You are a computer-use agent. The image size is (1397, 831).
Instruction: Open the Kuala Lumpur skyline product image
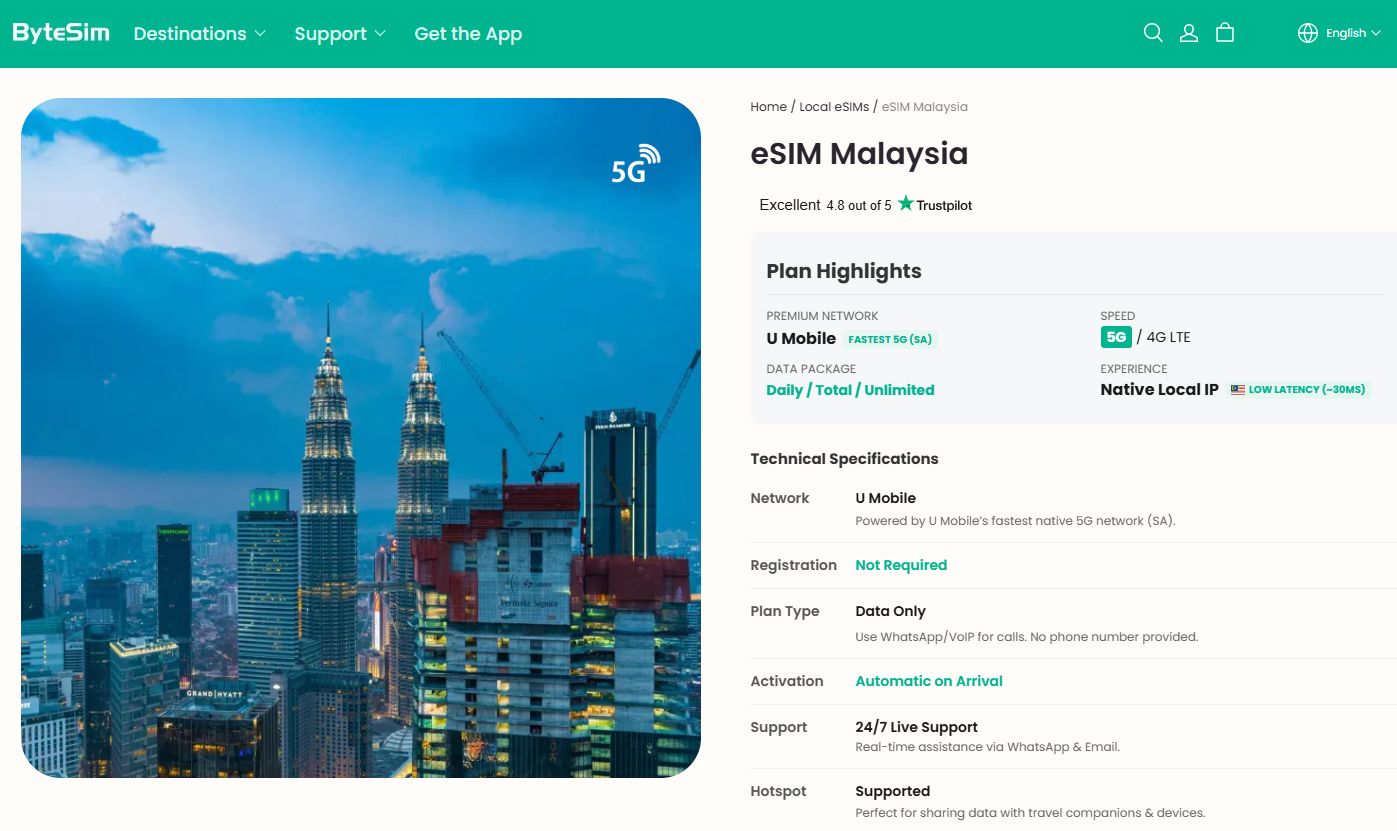click(x=361, y=438)
